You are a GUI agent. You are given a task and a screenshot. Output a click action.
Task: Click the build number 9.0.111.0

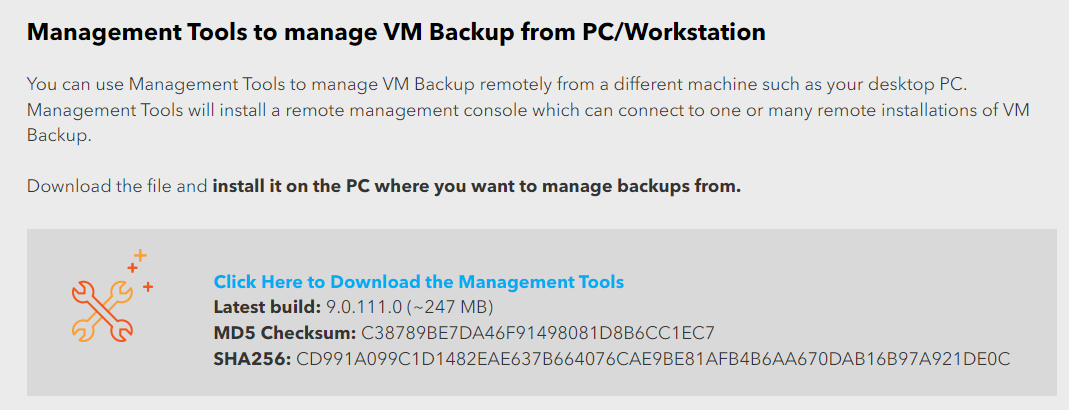click(x=364, y=307)
